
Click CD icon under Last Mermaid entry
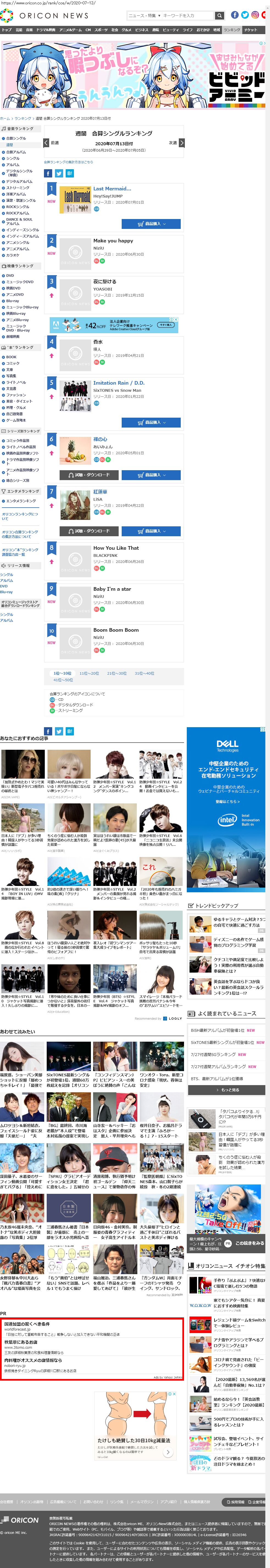[x=96, y=209]
